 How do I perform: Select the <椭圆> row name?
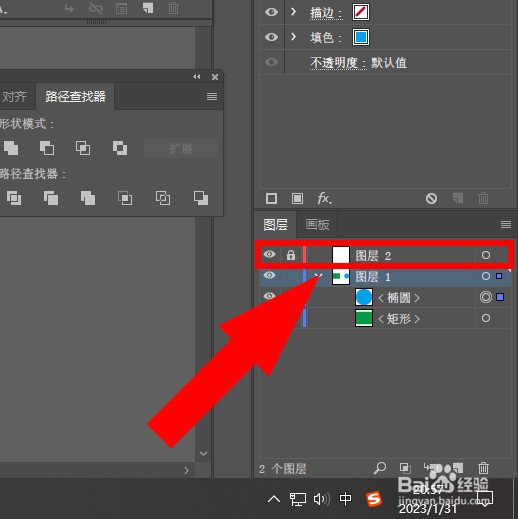coord(399,298)
